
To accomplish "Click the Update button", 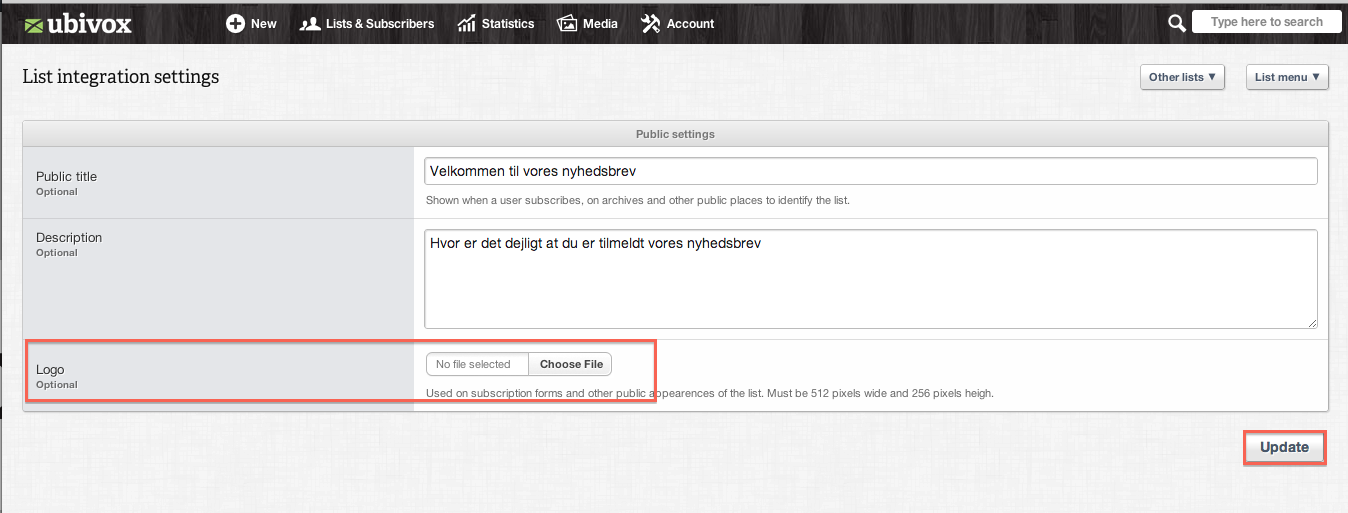I will point(1284,447).
